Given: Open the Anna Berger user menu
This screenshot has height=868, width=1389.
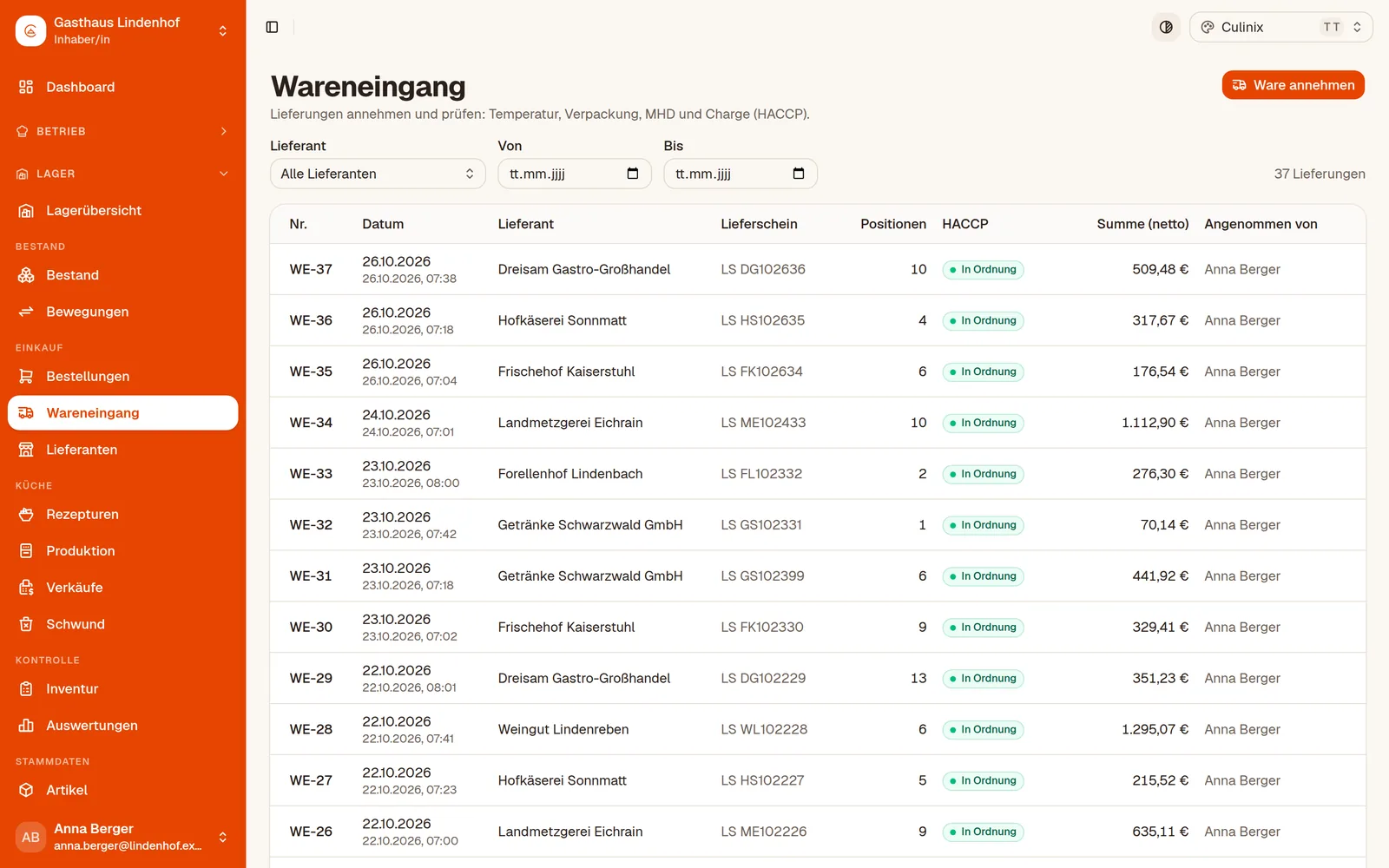Looking at the screenshot, I should (122, 837).
